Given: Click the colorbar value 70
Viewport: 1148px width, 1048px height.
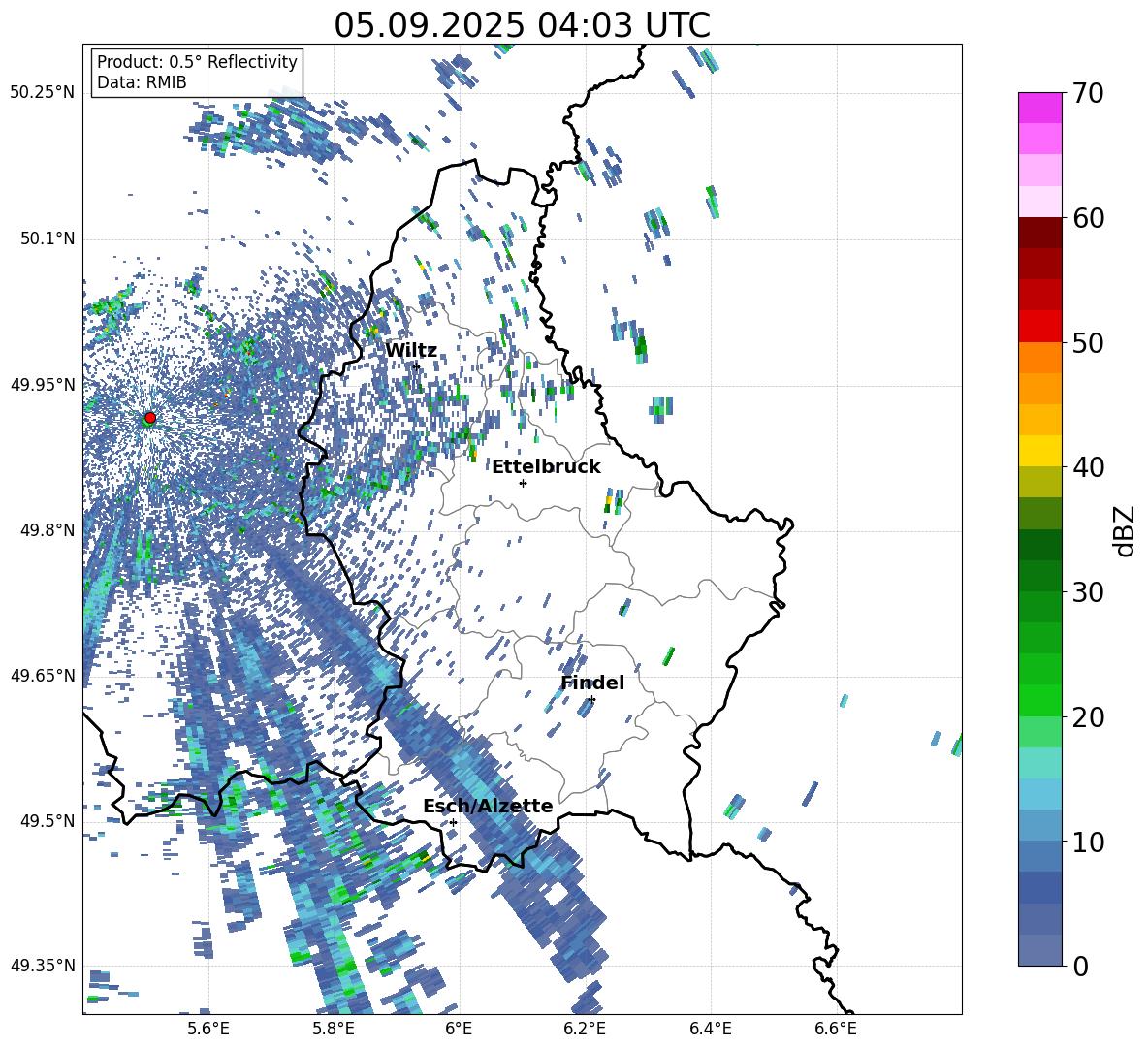Looking at the screenshot, I should pyautogui.click(x=1088, y=93).
